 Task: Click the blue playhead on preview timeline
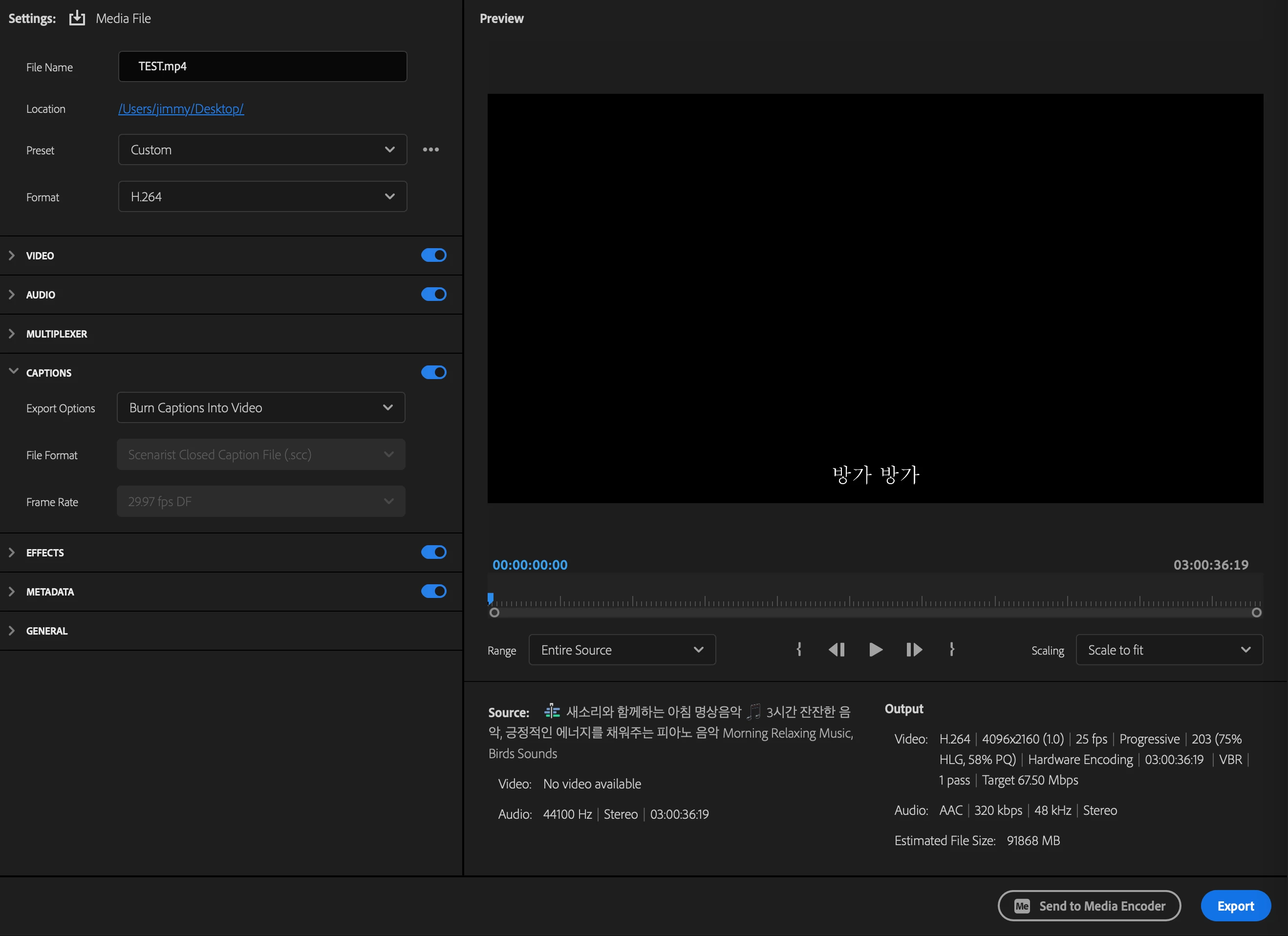[x=491, y=598]
